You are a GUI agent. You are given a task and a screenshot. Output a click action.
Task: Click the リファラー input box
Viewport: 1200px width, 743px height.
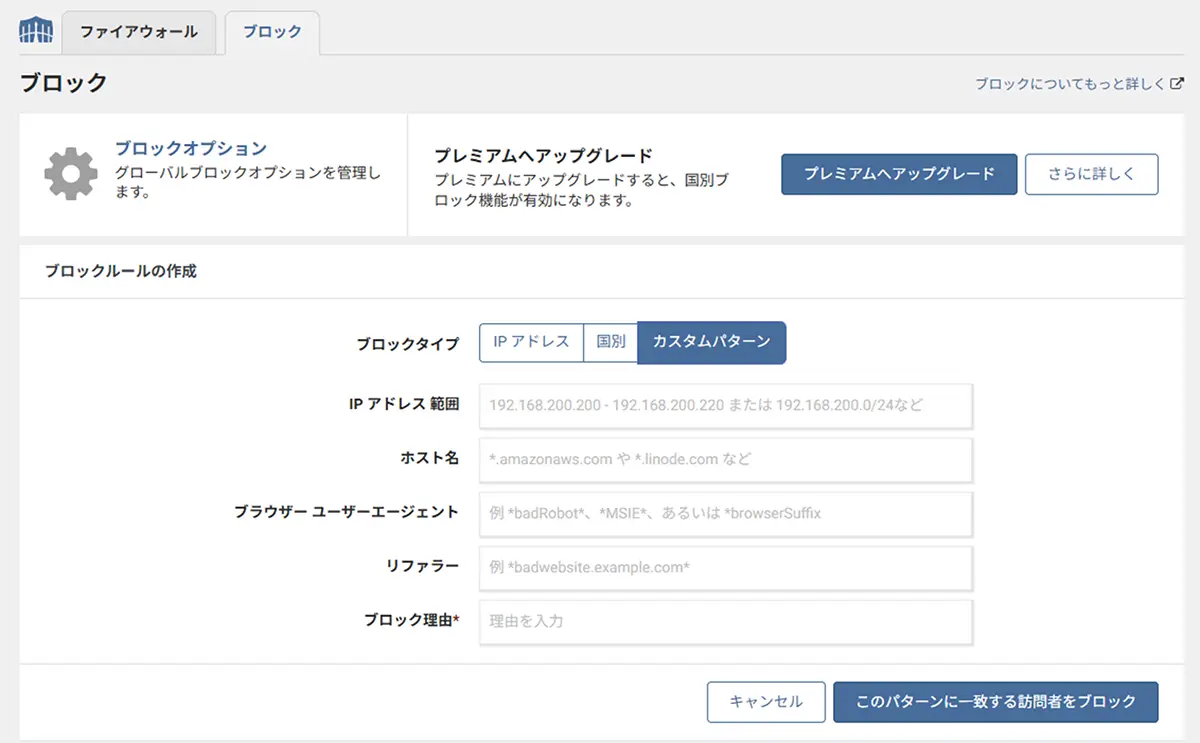pyautogui.click(x=725, y=568)
